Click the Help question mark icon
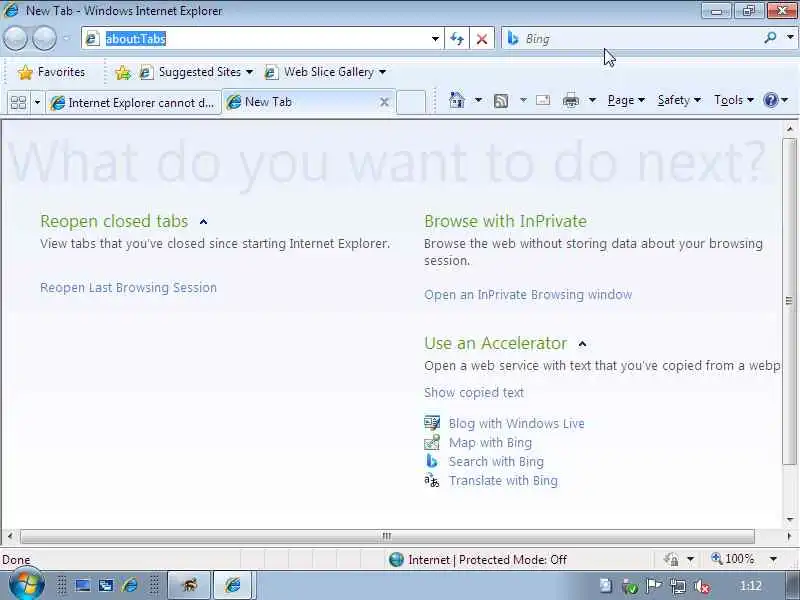800x600 pixels. pos(770,100)
